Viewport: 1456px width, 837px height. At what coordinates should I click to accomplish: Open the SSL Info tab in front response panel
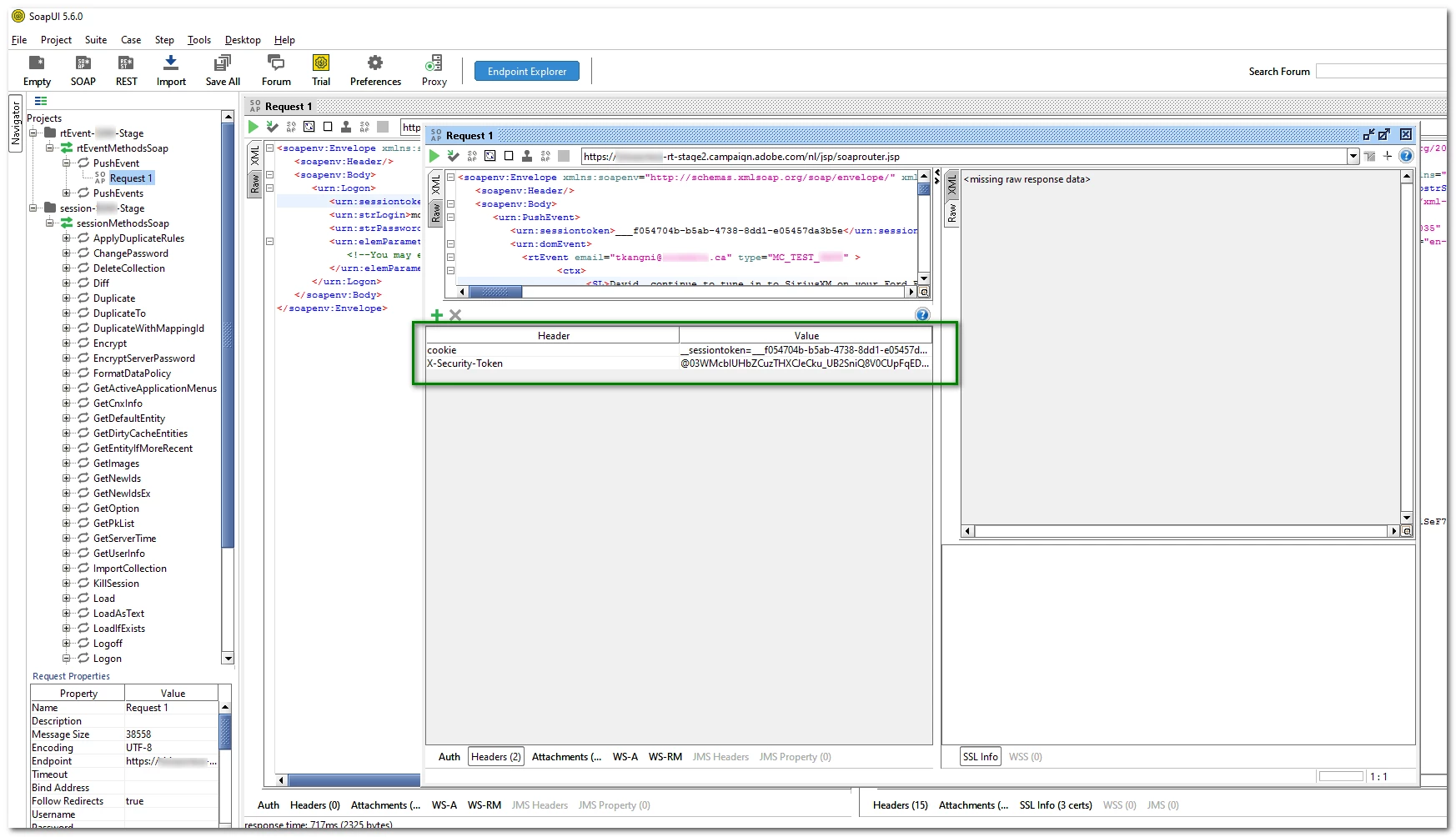[x=981, y=757]
